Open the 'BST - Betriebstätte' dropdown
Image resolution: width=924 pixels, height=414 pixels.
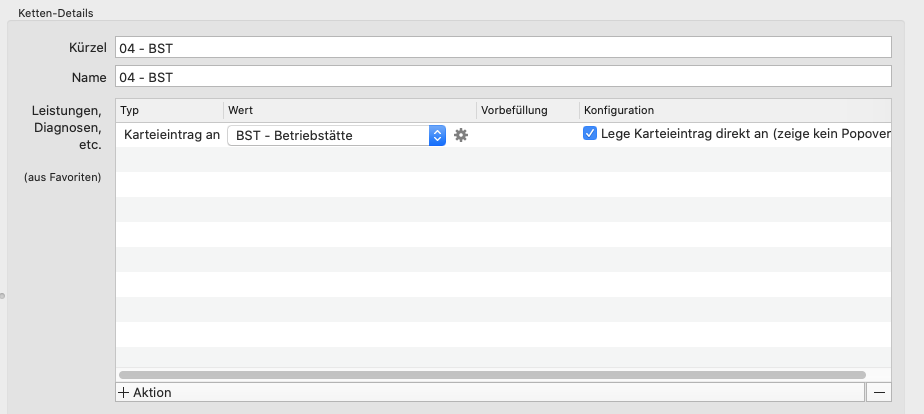336,135
